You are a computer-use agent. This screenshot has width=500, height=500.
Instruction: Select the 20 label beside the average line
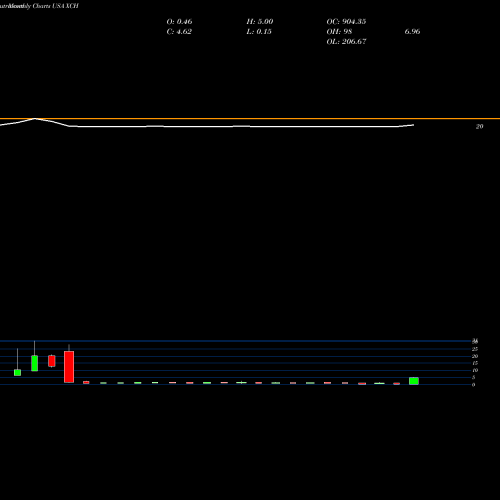pos(479,126)
